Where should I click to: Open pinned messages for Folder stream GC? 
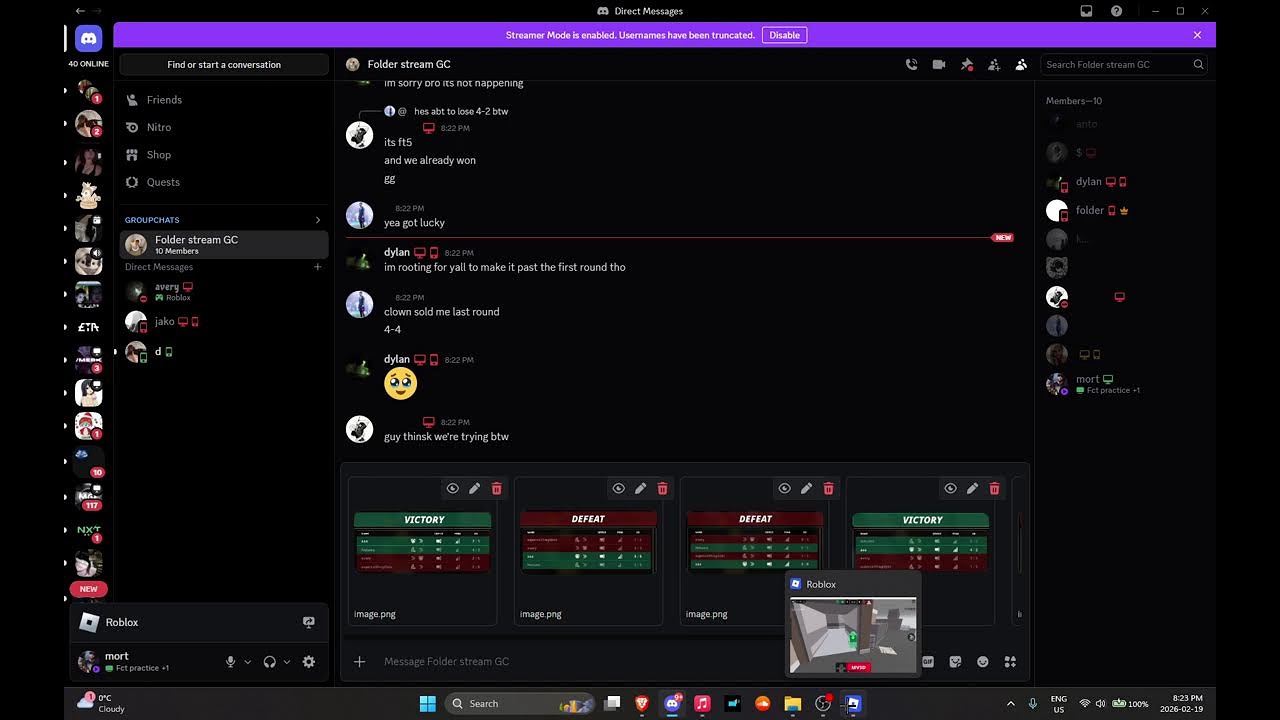967,64
